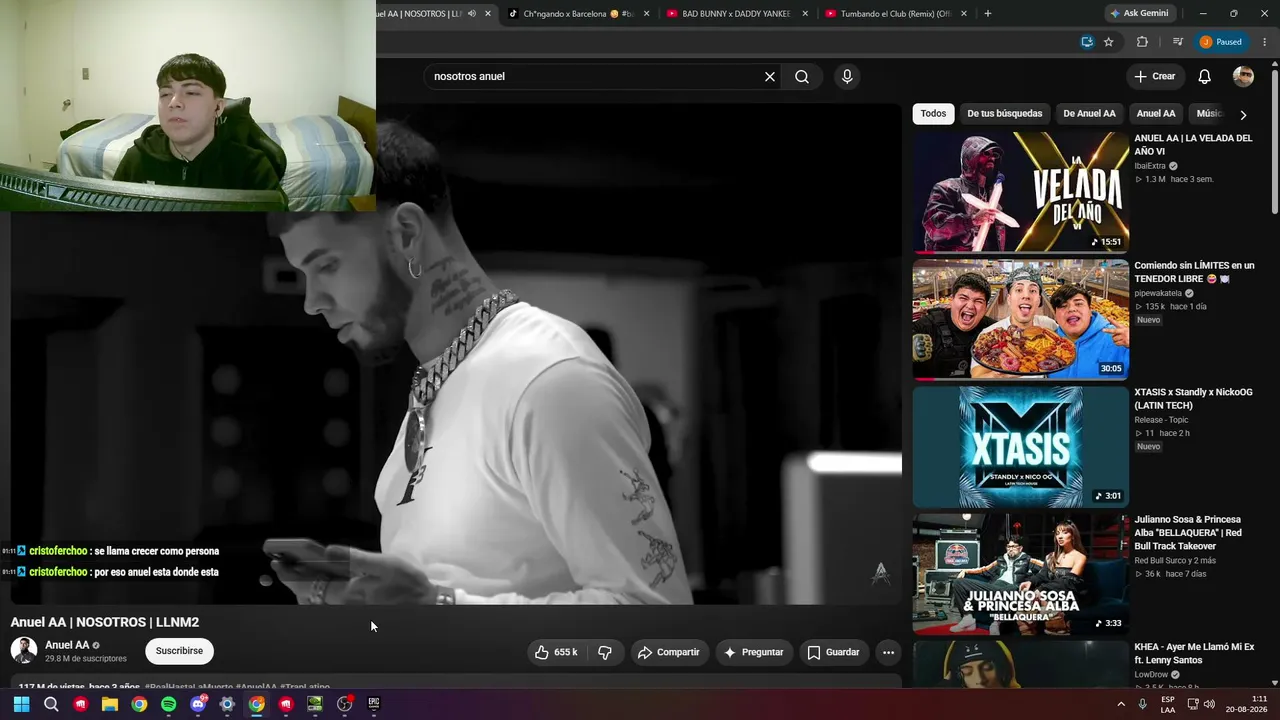
Task: Open the Anuel AA channel name link
Action: click(67, 645)
